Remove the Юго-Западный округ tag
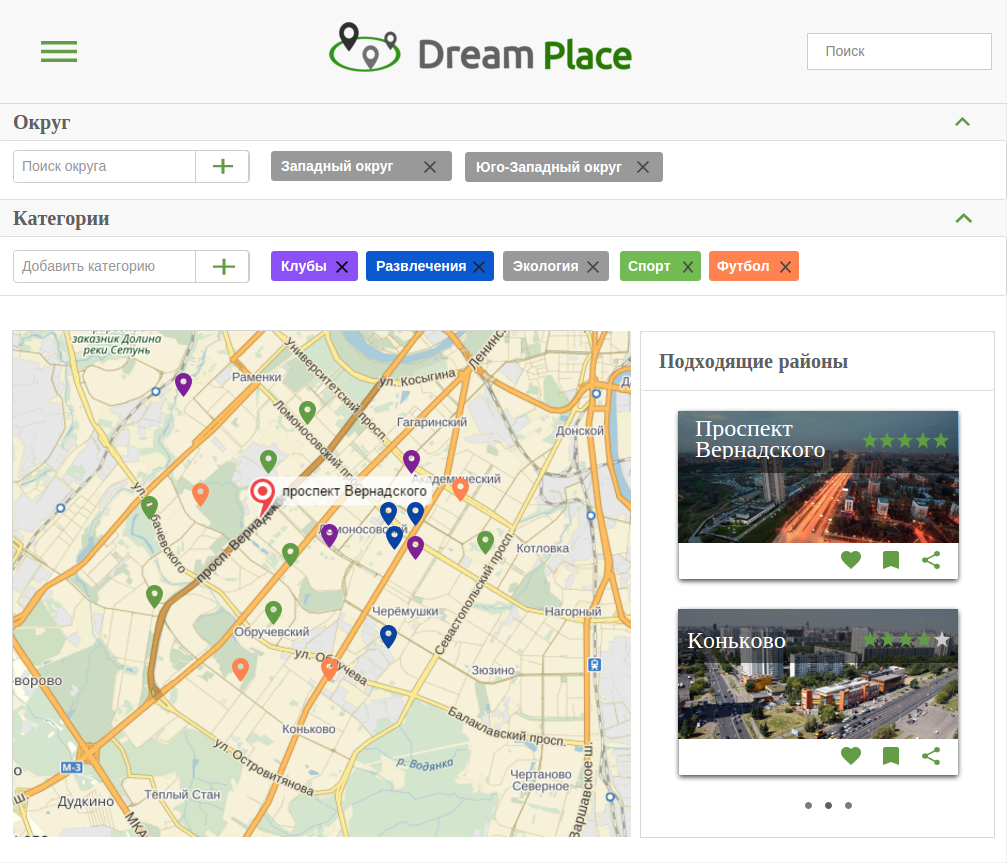The width and height of the screenshot is (1007, 863). tap(642, 167)
